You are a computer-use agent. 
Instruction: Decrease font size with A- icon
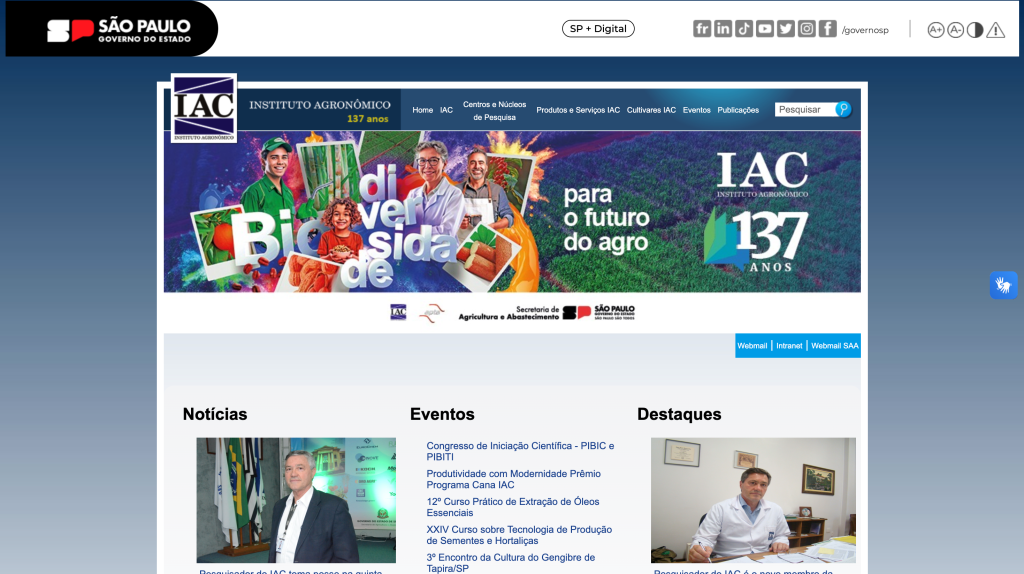click(955, 30)
